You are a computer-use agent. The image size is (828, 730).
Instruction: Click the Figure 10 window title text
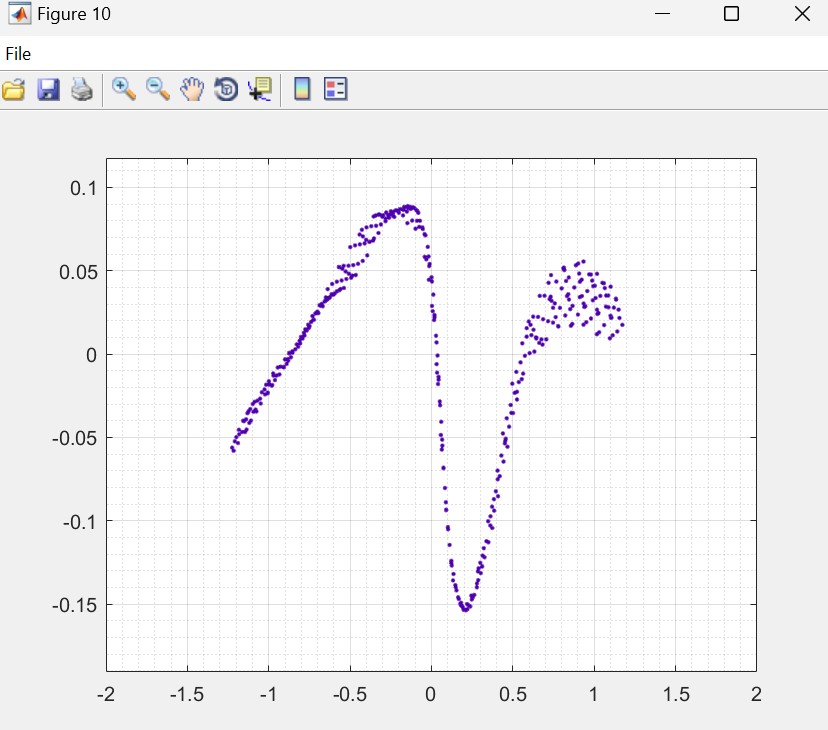(x=74, y=14)
